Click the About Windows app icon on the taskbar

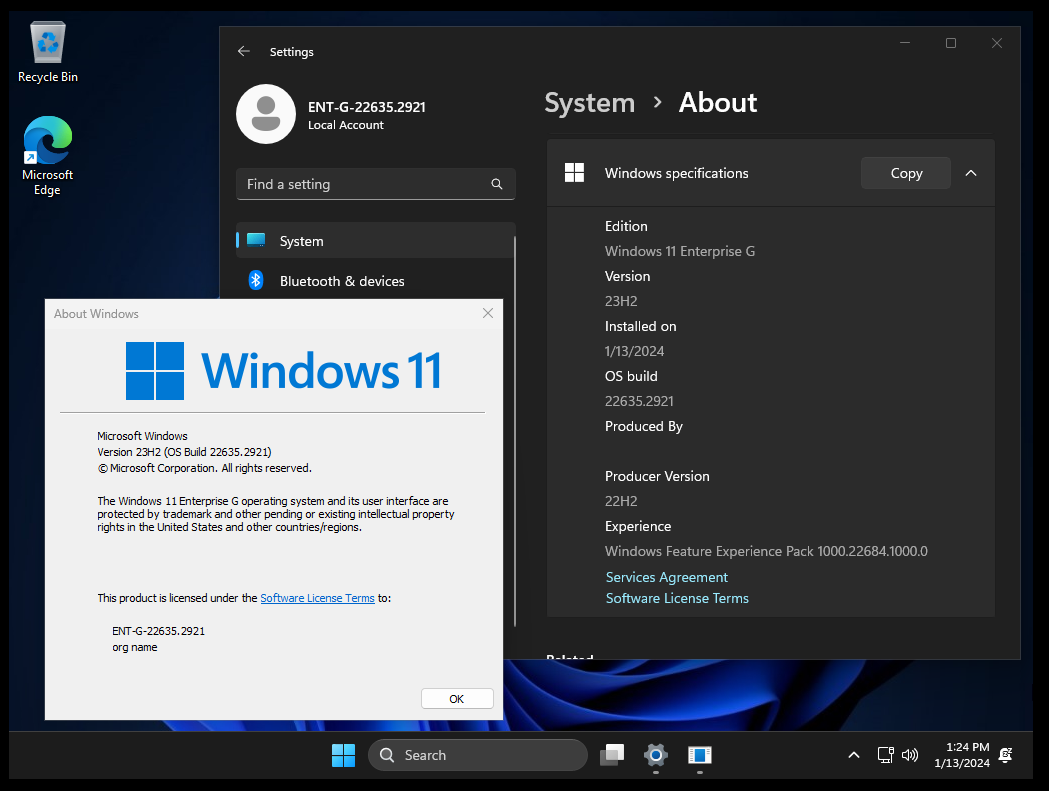(700, 755)
